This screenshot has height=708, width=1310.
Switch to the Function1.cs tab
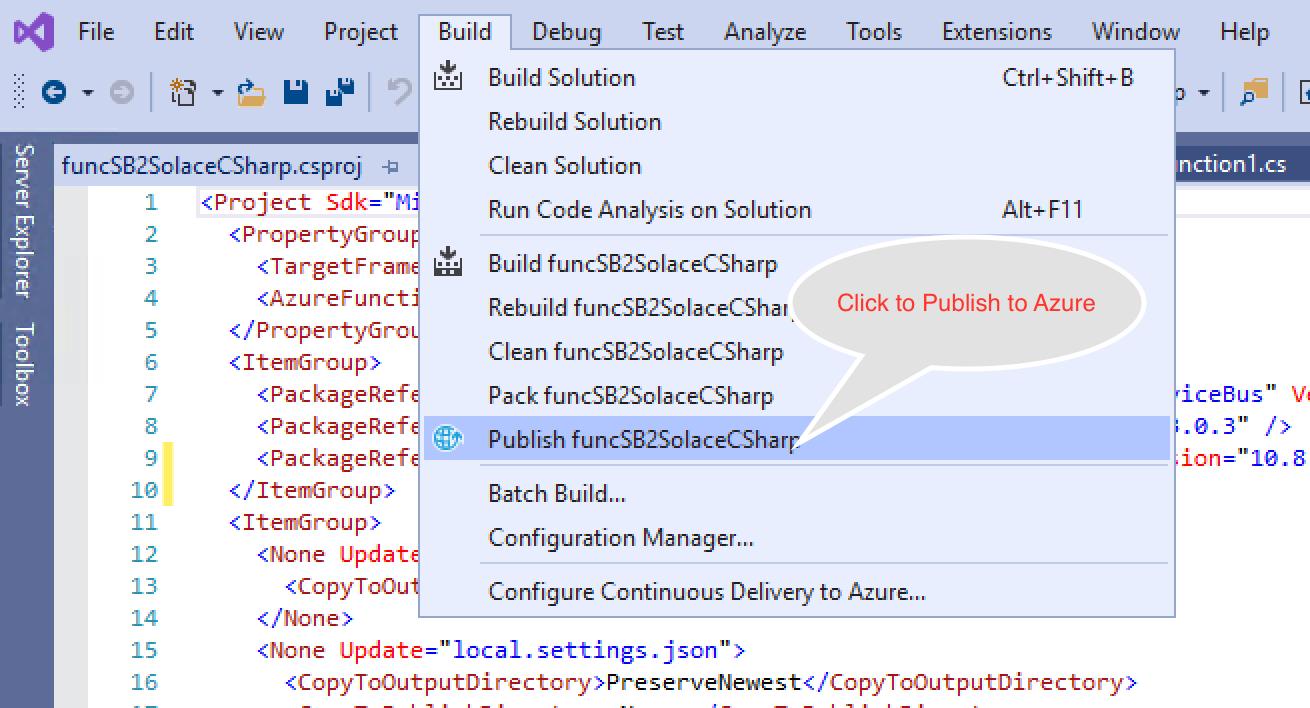(x=1235, y=165)
